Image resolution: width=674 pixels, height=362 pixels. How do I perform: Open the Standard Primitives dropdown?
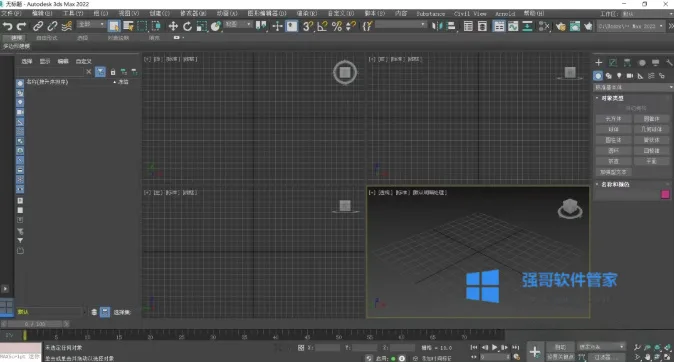[633, 87]
